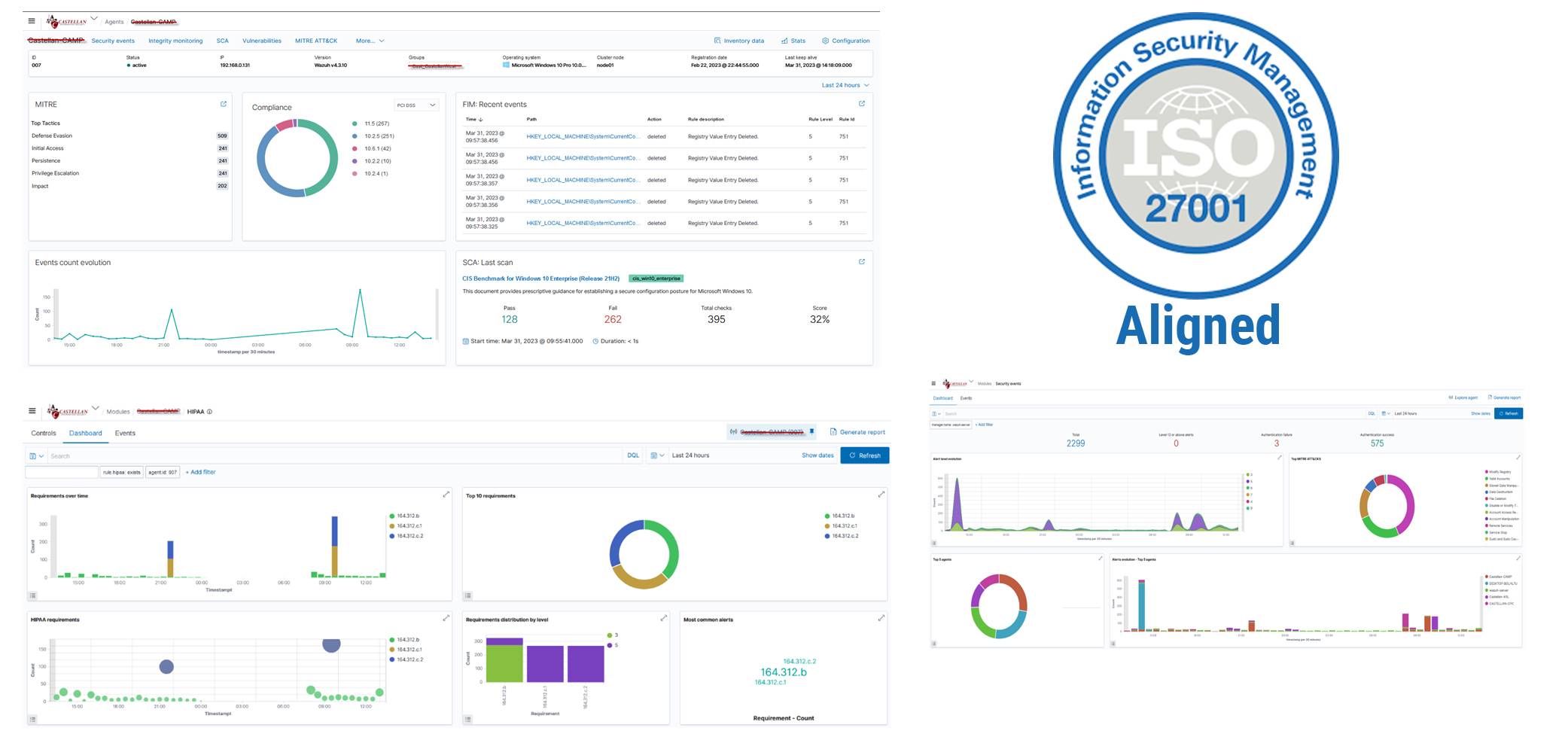Expand the More... menu in agent navigation

(x=370, y=41)
